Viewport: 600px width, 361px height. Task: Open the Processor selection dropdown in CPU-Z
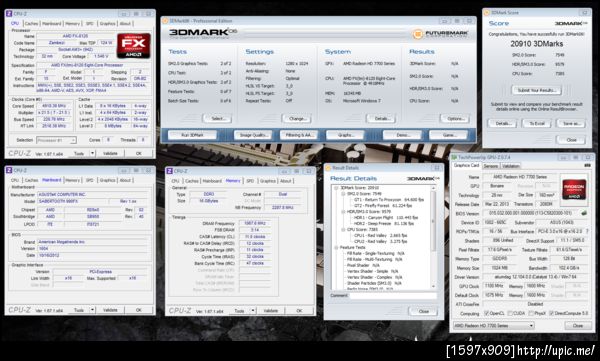[x=56, y=140]
